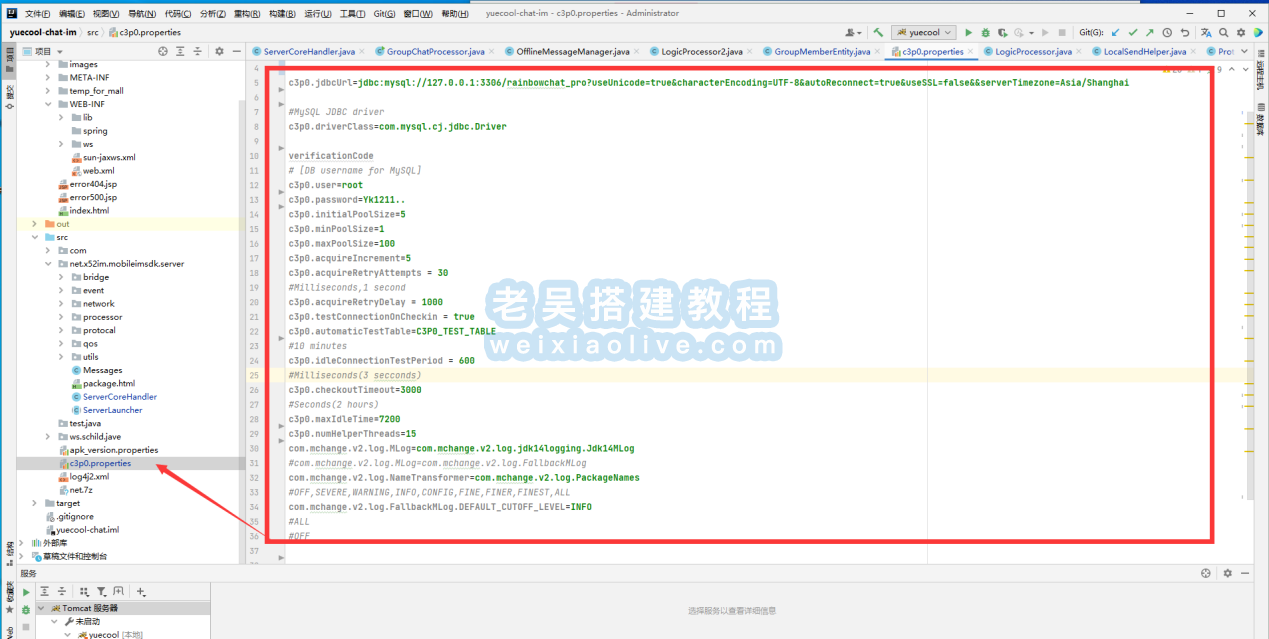This screenshot has height=639, width=1269.
Task: Click Git update project arrow icon
Action: 1116,33
